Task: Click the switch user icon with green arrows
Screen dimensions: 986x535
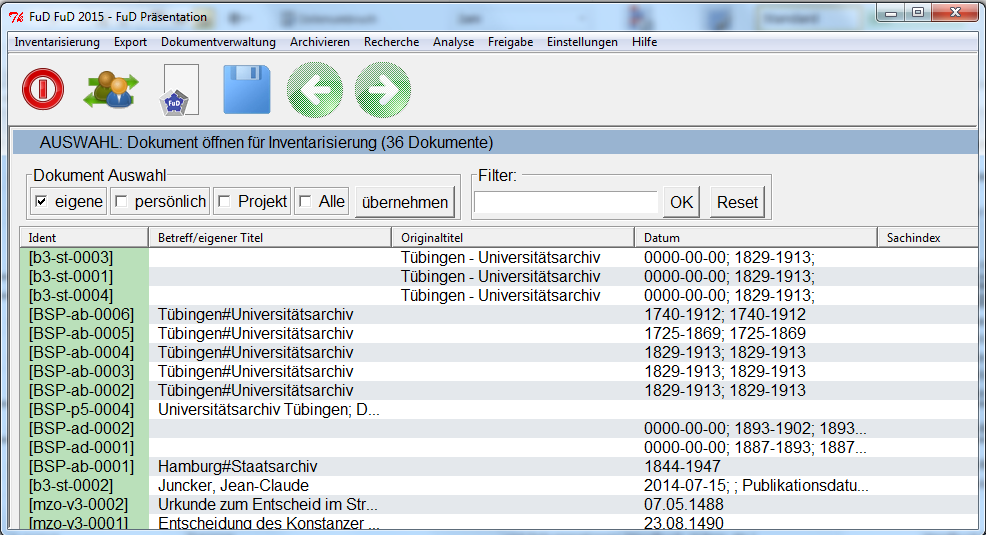Action: 111,91
